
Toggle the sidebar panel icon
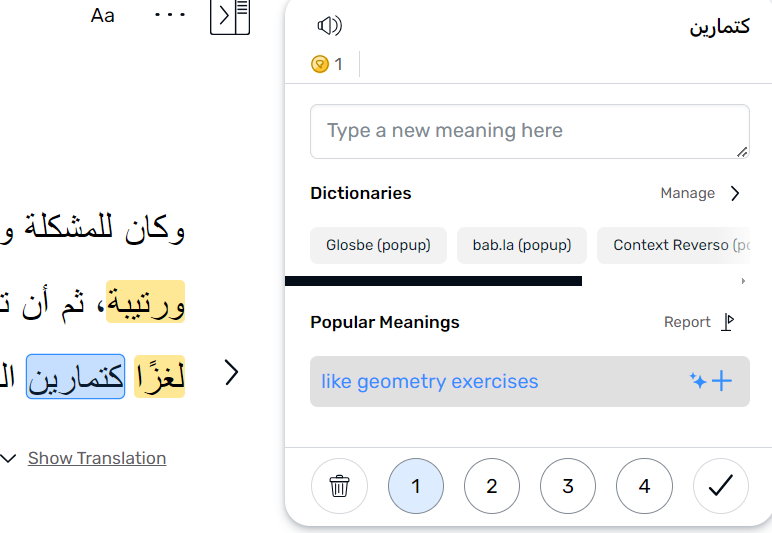click(x=230, y=17)
